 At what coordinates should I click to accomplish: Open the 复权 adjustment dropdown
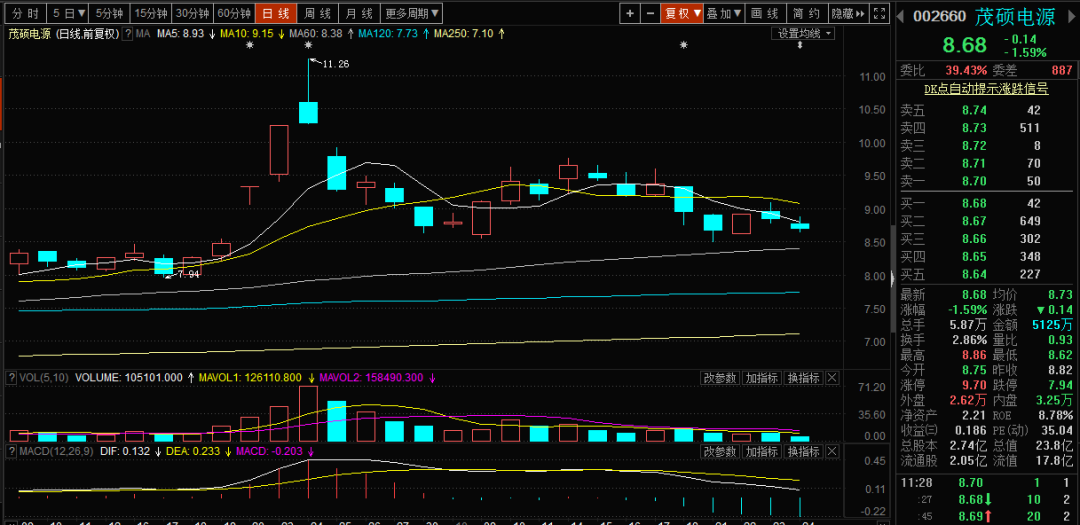pyautogui.click(x=682, y=13)
